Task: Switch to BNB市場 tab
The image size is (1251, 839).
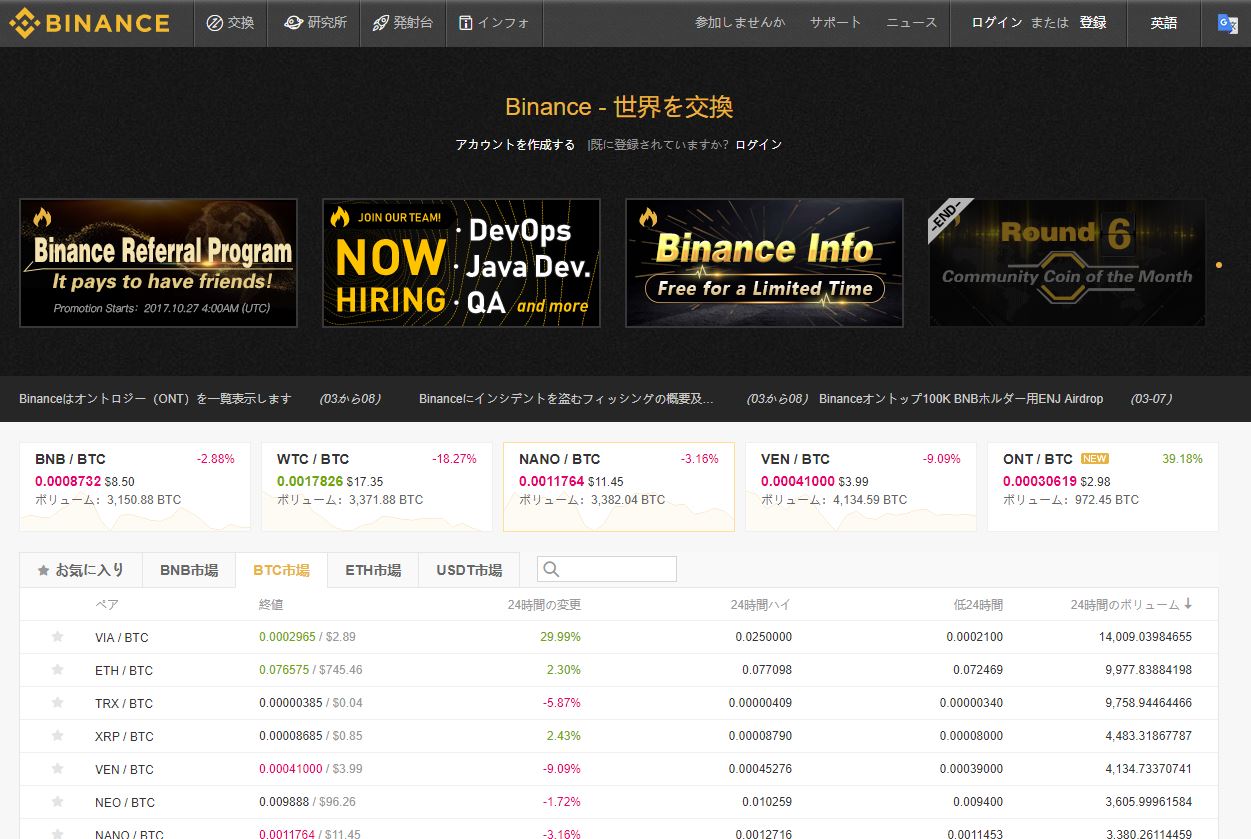Action: click(189, 570)
